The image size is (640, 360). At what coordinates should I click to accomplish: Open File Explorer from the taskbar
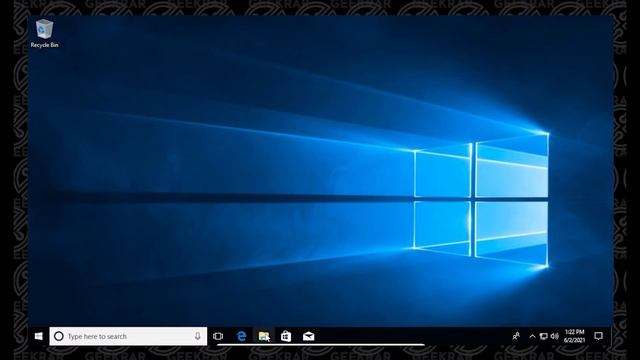(x=264, y=336)
